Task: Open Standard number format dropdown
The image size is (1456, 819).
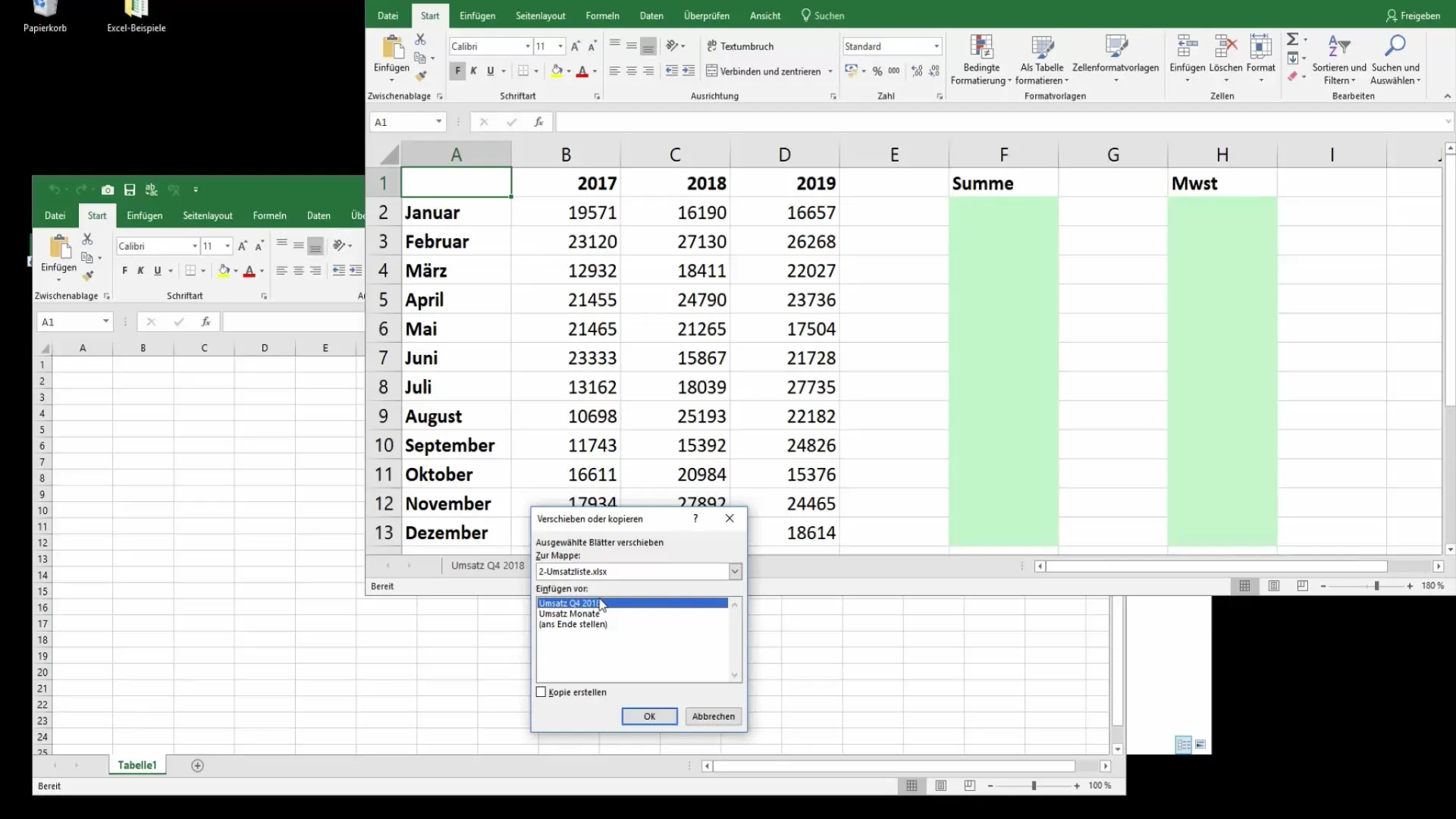Action: coord(937,46)
